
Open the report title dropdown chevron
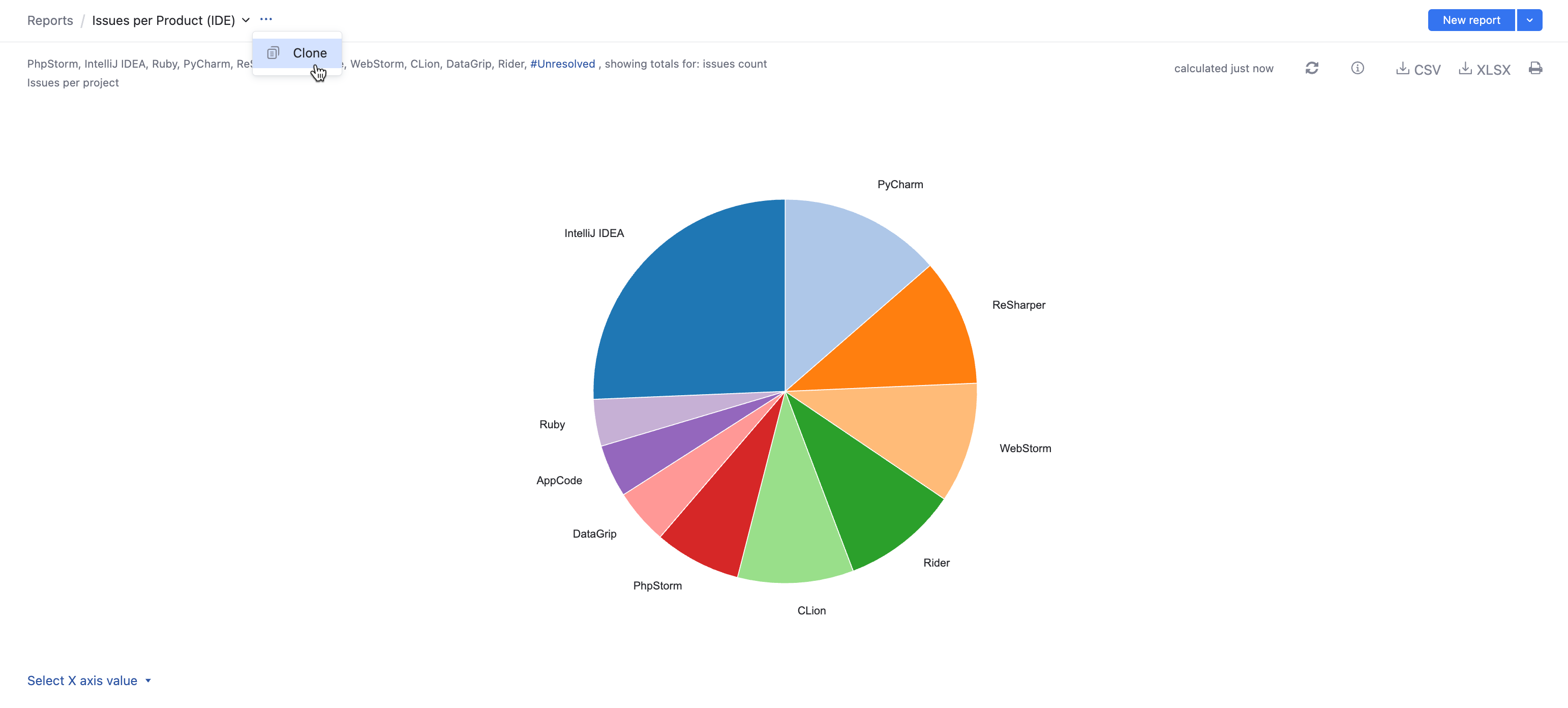246,20
